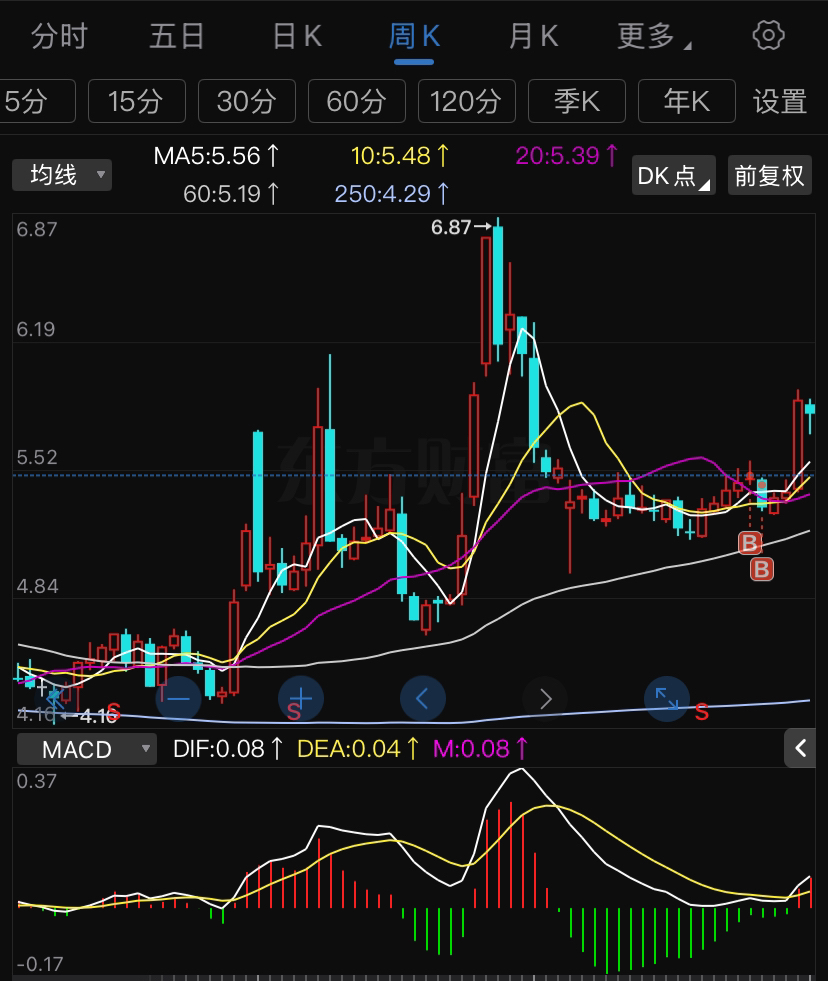Viewport: 828px width, 981px height.
Task: Tap the S sell marker near 4.16 low
Action: coord(113,711)
